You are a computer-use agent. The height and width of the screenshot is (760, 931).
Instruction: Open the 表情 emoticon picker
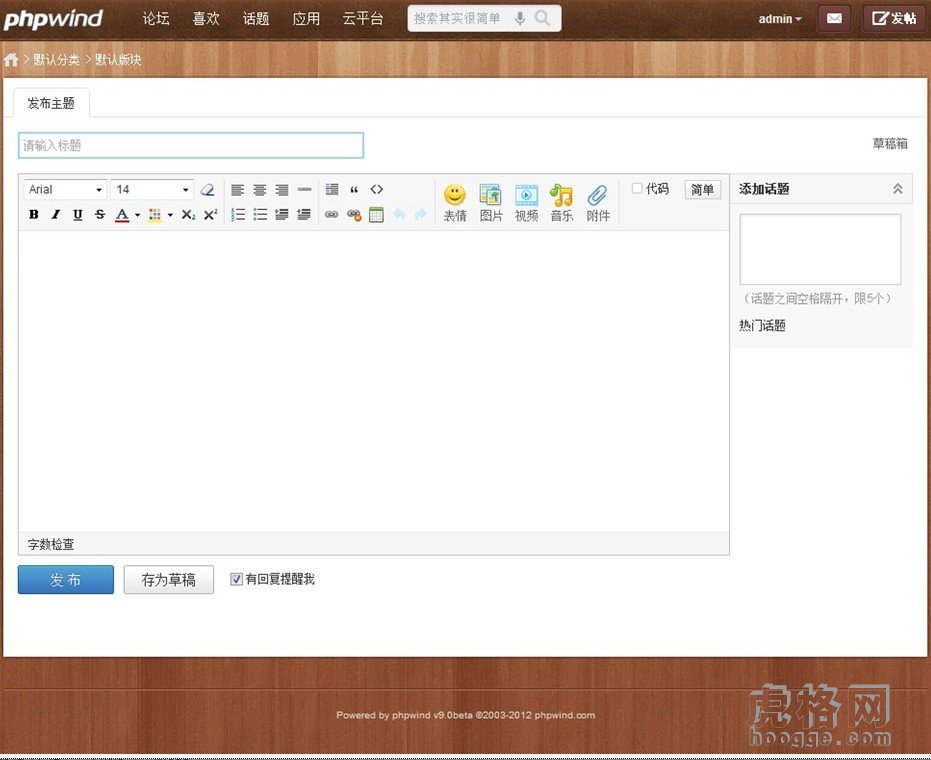point(455,202)
